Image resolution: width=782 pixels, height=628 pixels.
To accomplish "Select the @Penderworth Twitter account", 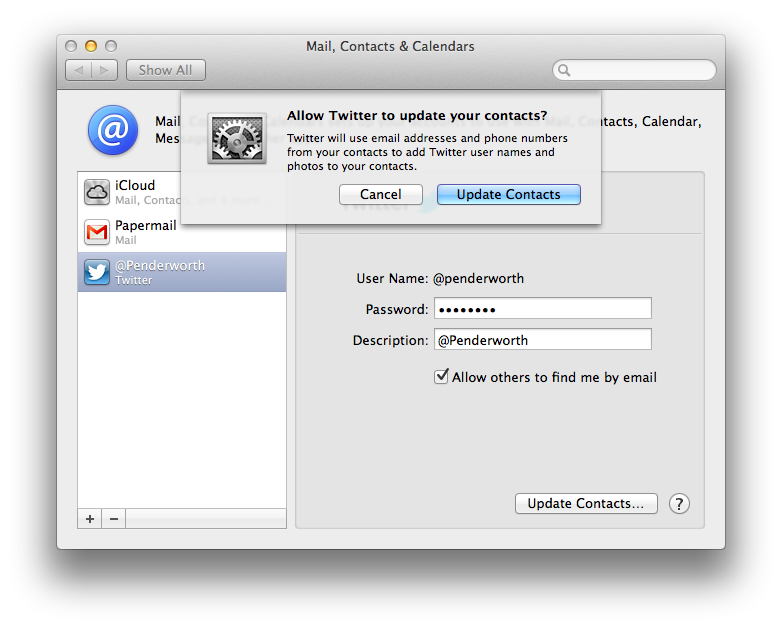I will [182, 272].
